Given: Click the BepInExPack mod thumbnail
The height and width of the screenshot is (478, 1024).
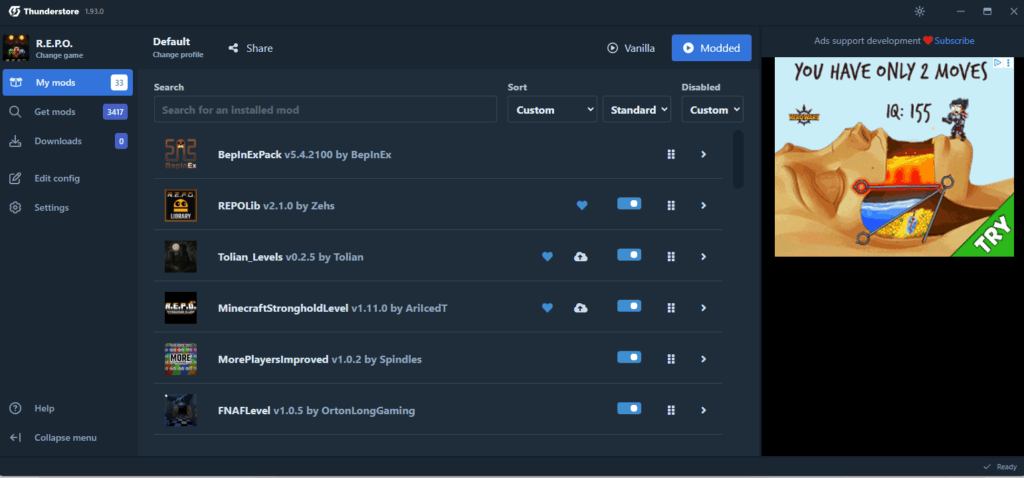Looking at the screenshot, I should (181, 154).
